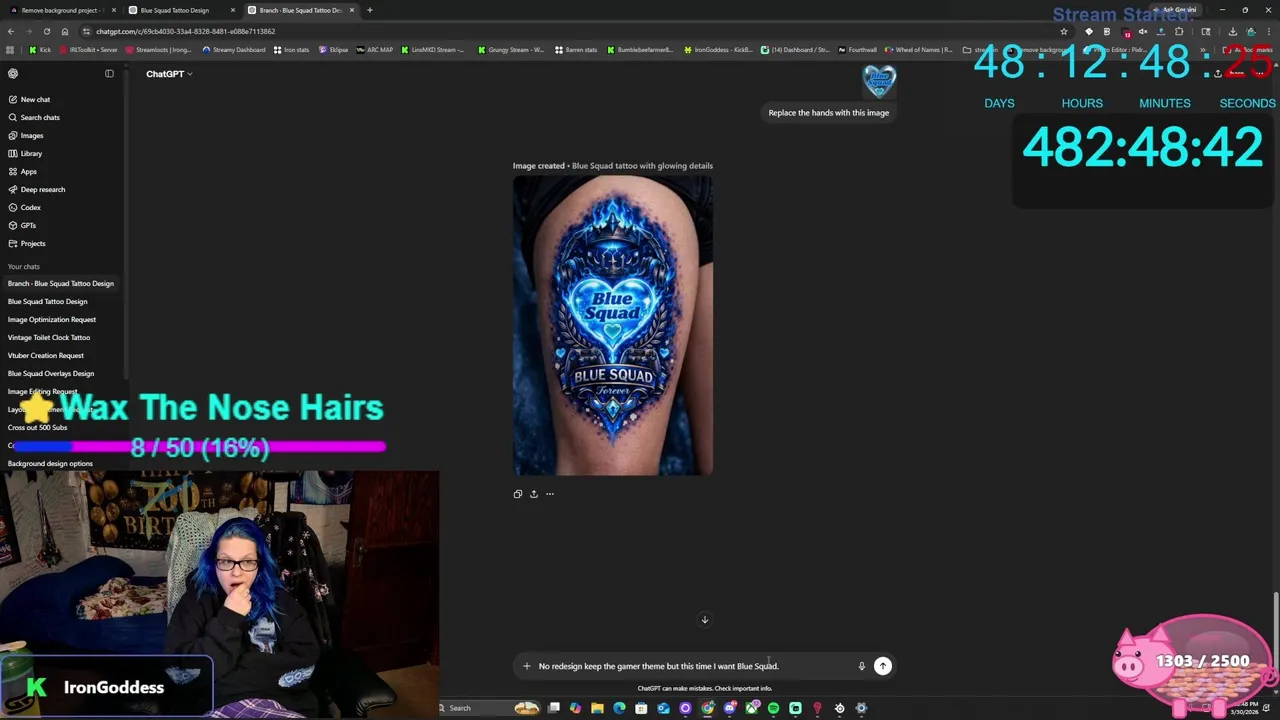The image size is (1280, 720).
Task: Click the Replace the hands message bubble
Action: [x=828, y=113]
